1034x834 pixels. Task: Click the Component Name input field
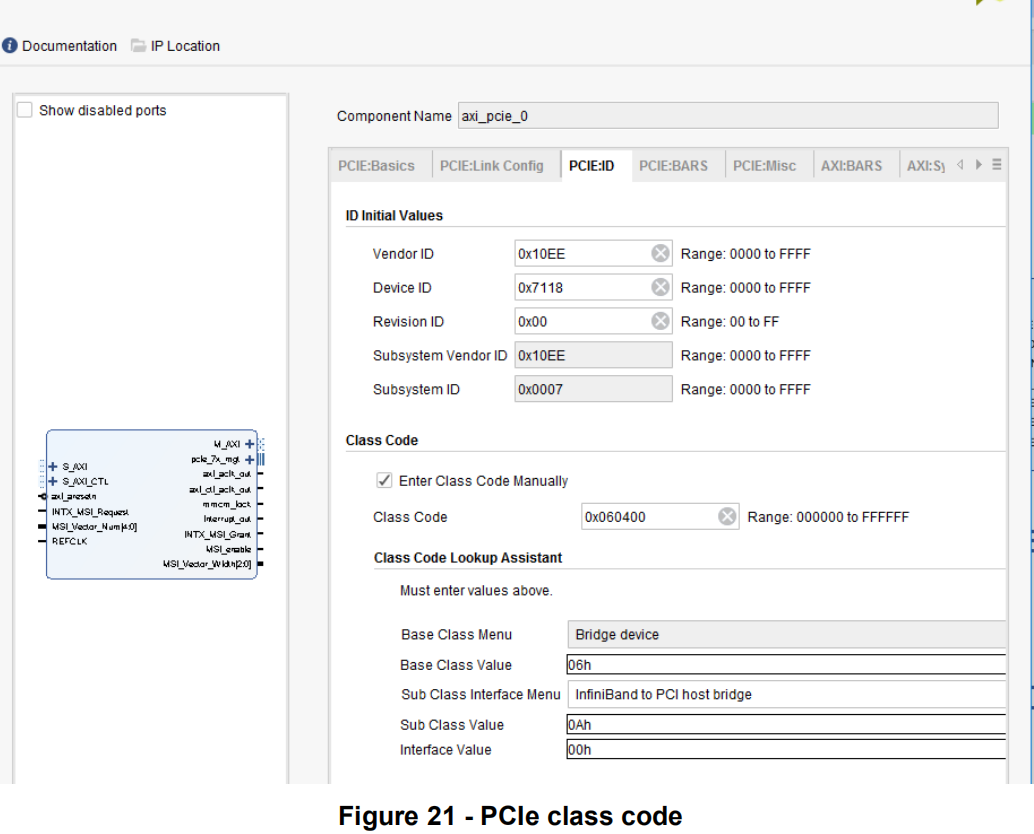coord(727,115)
